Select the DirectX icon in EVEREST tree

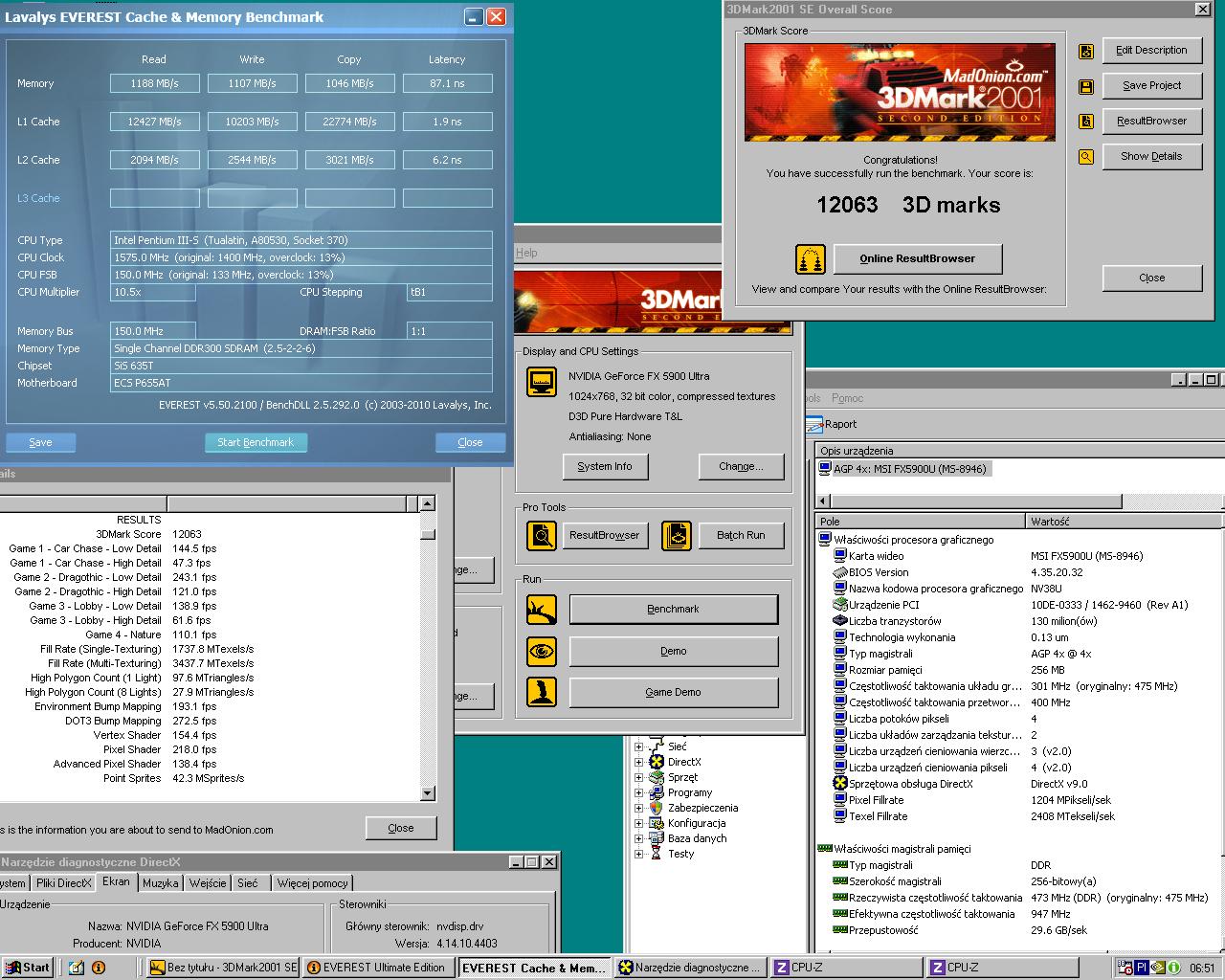(x=657, y=762)
